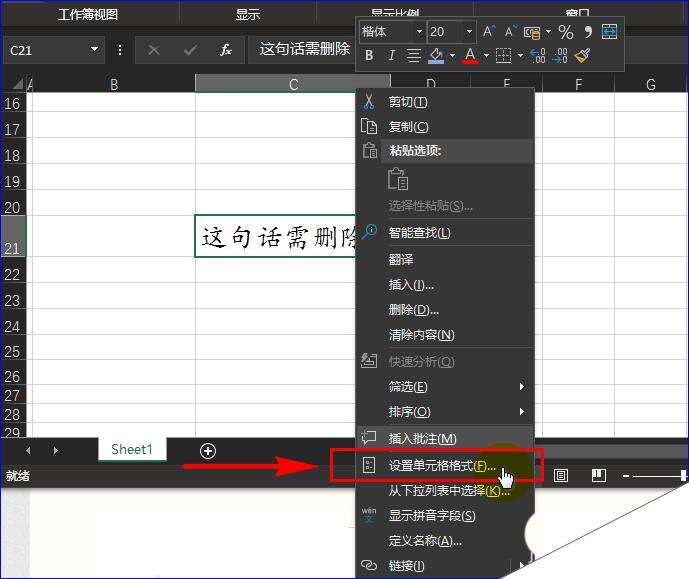Expand the borders dropdown arrow
The height and width of the screenshot is (579, 689).
[x=520, y=56]
